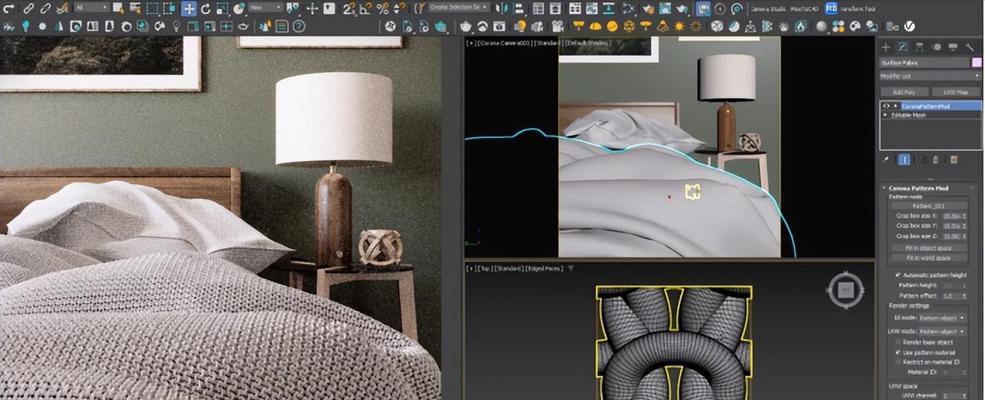Click the Pattern_001 node button
This screenshot has height=400, width=985.
928,206
